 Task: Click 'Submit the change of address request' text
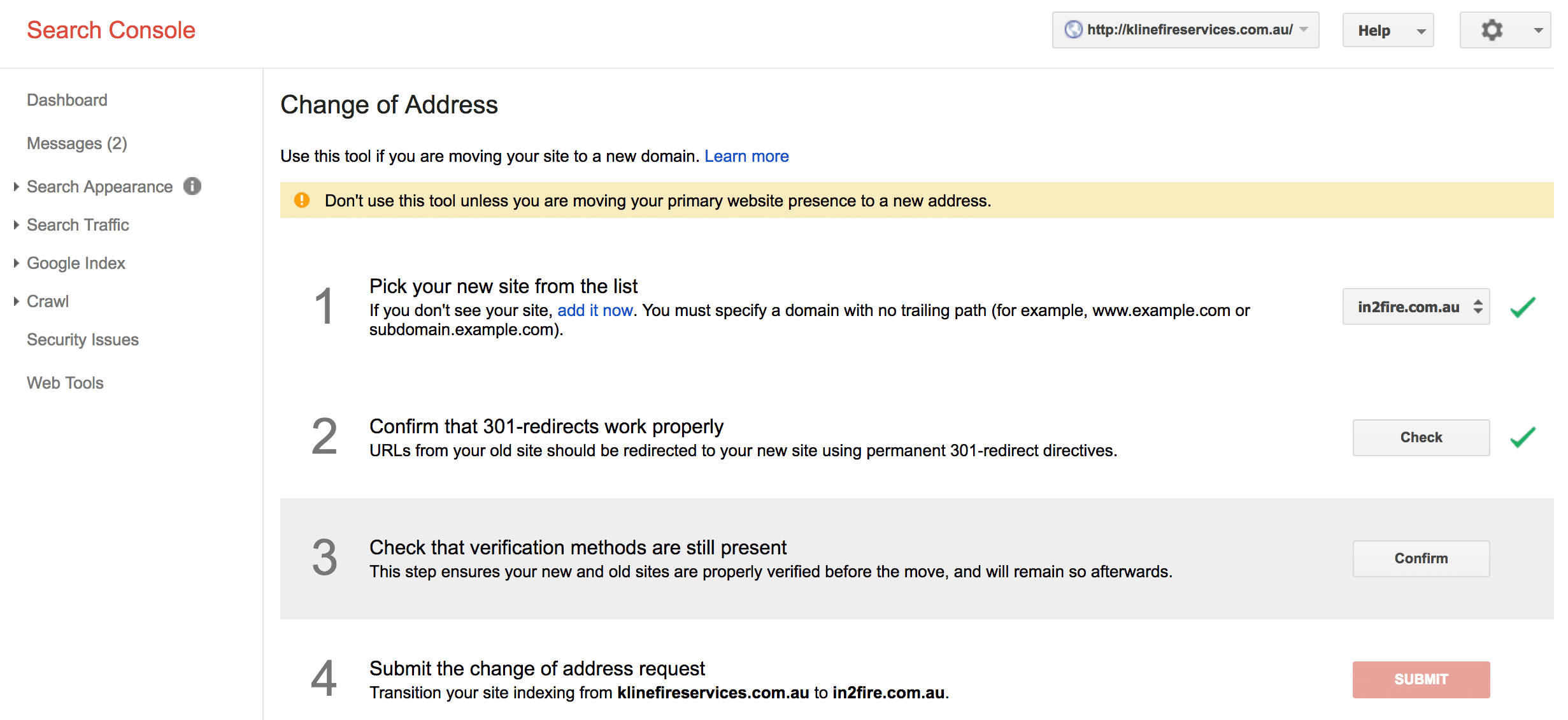click(537, 668)
